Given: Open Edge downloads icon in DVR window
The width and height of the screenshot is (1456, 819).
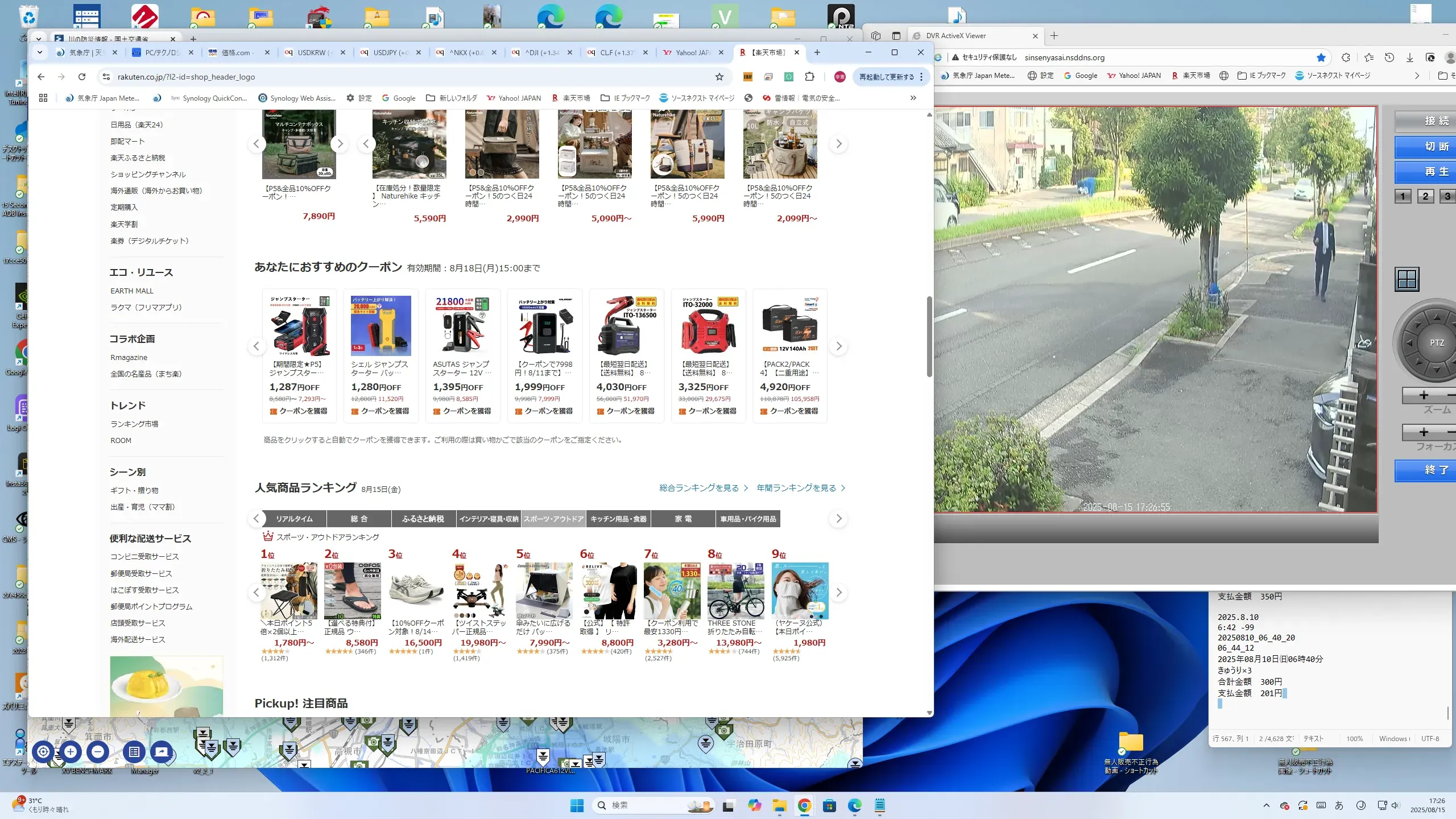Looking at the screenshot, I should 1409,57.
